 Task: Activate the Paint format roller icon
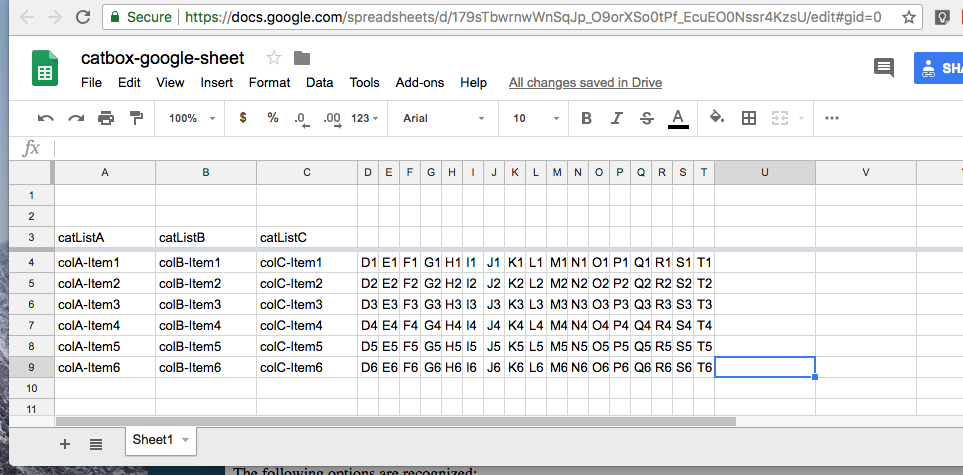[x=136, y=118]
